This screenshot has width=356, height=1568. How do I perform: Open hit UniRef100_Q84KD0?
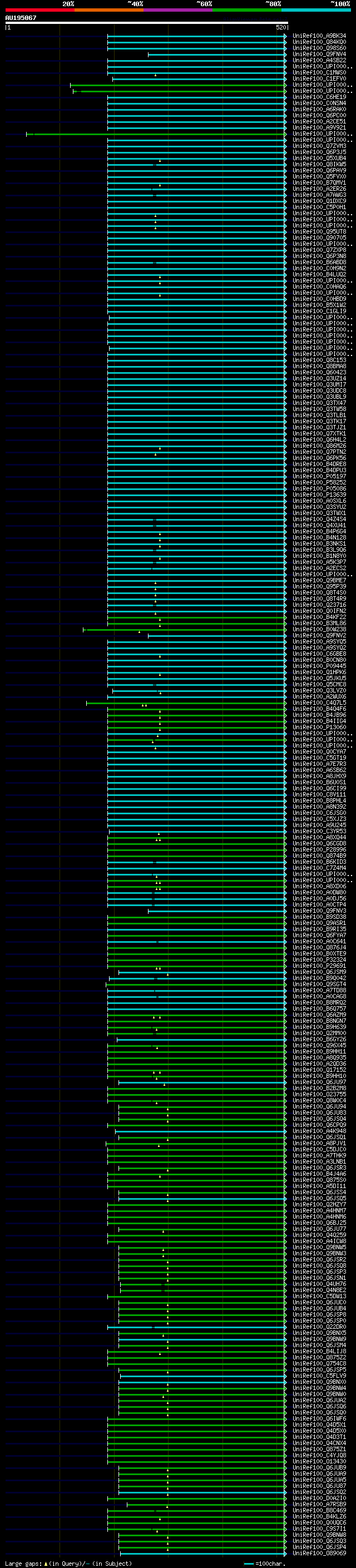coord(319,42)
